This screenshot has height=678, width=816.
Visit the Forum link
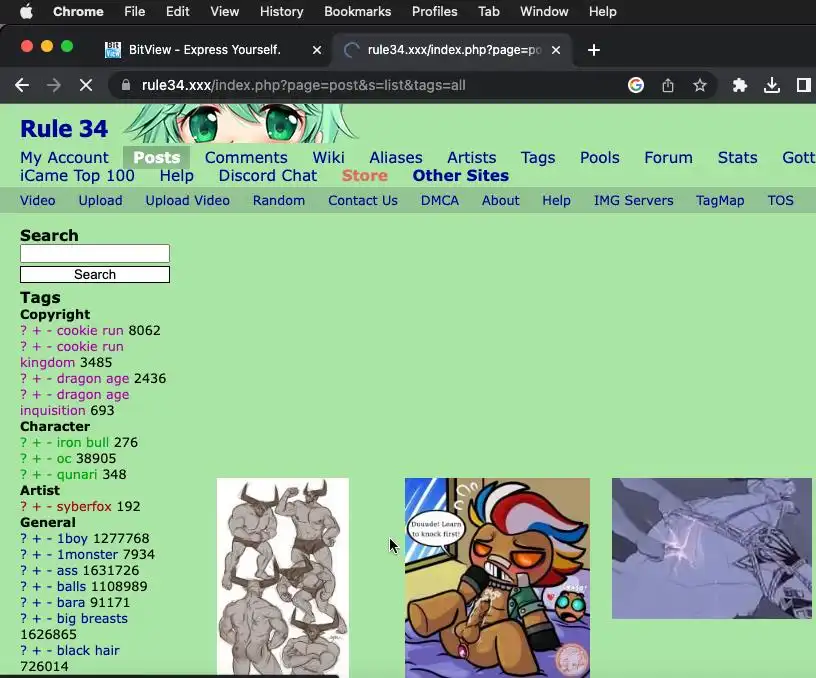click(668, 158)
